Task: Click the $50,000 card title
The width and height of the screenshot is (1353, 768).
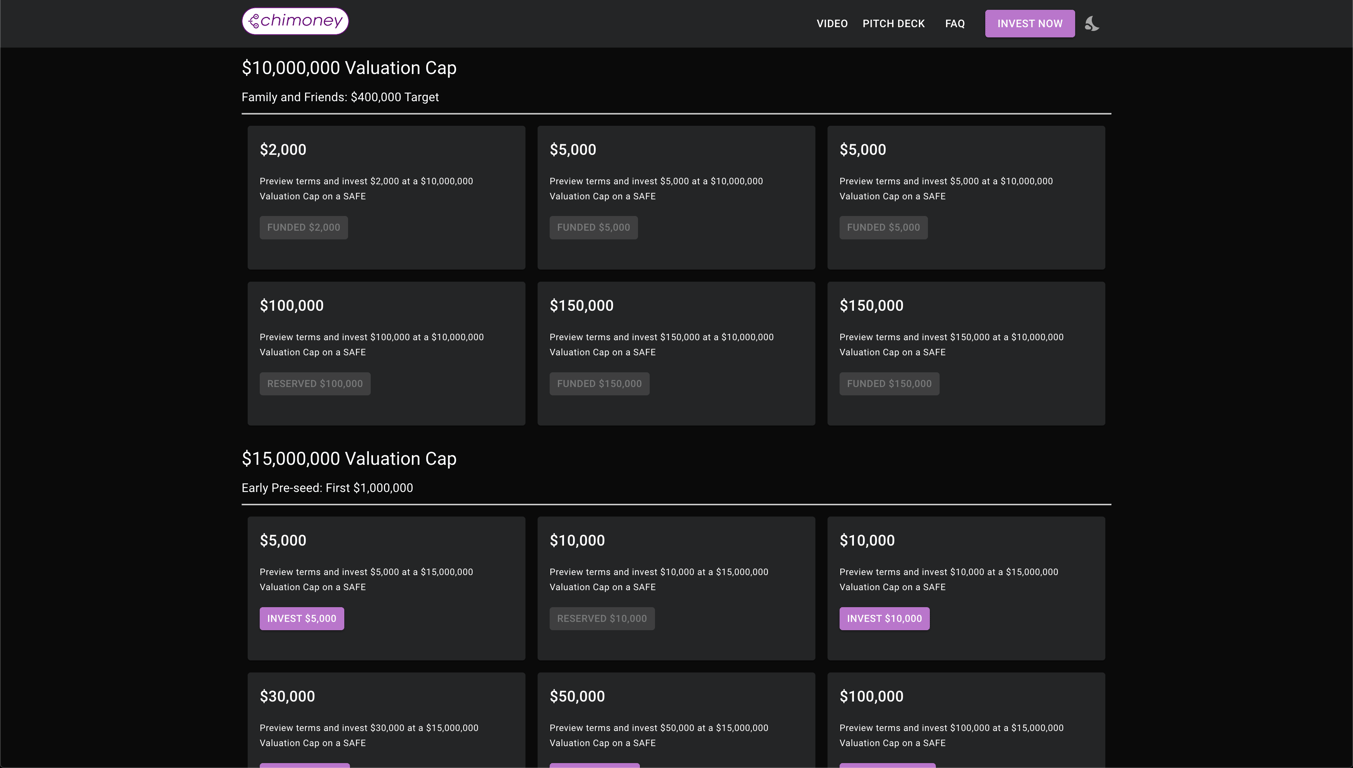Action: coord(577,697)
